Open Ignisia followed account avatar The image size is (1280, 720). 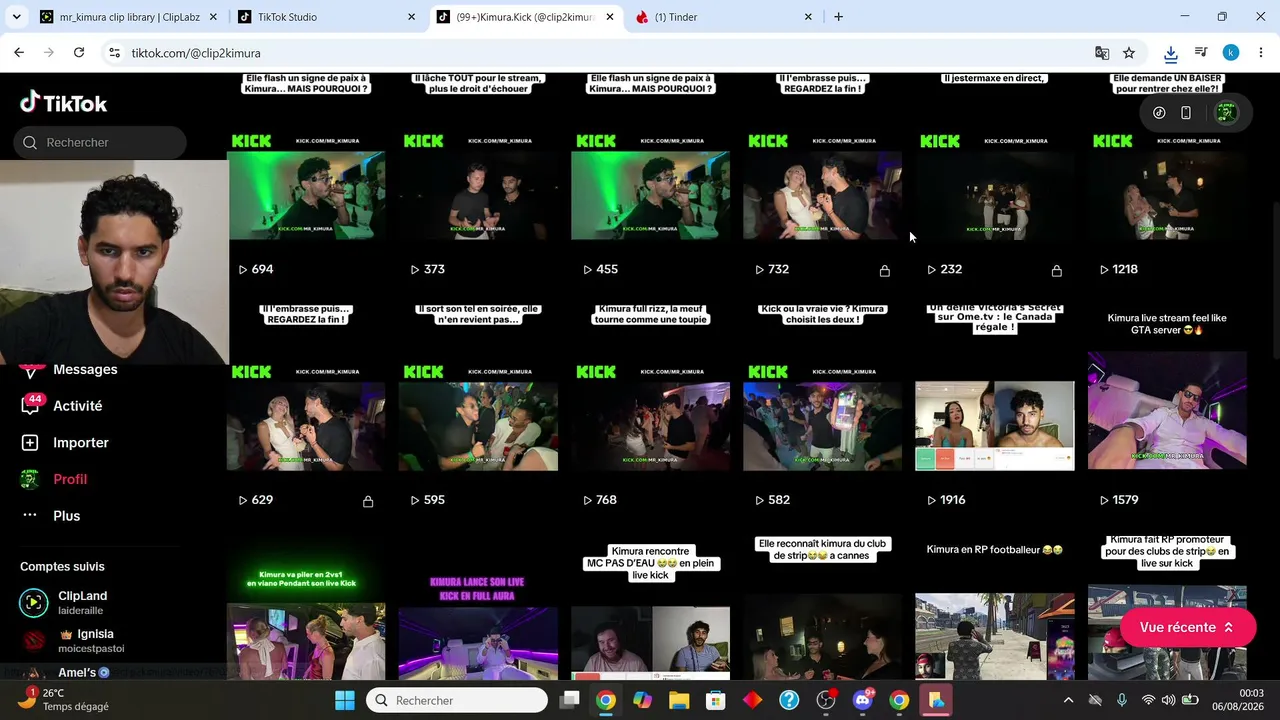[x=33, y=640]
